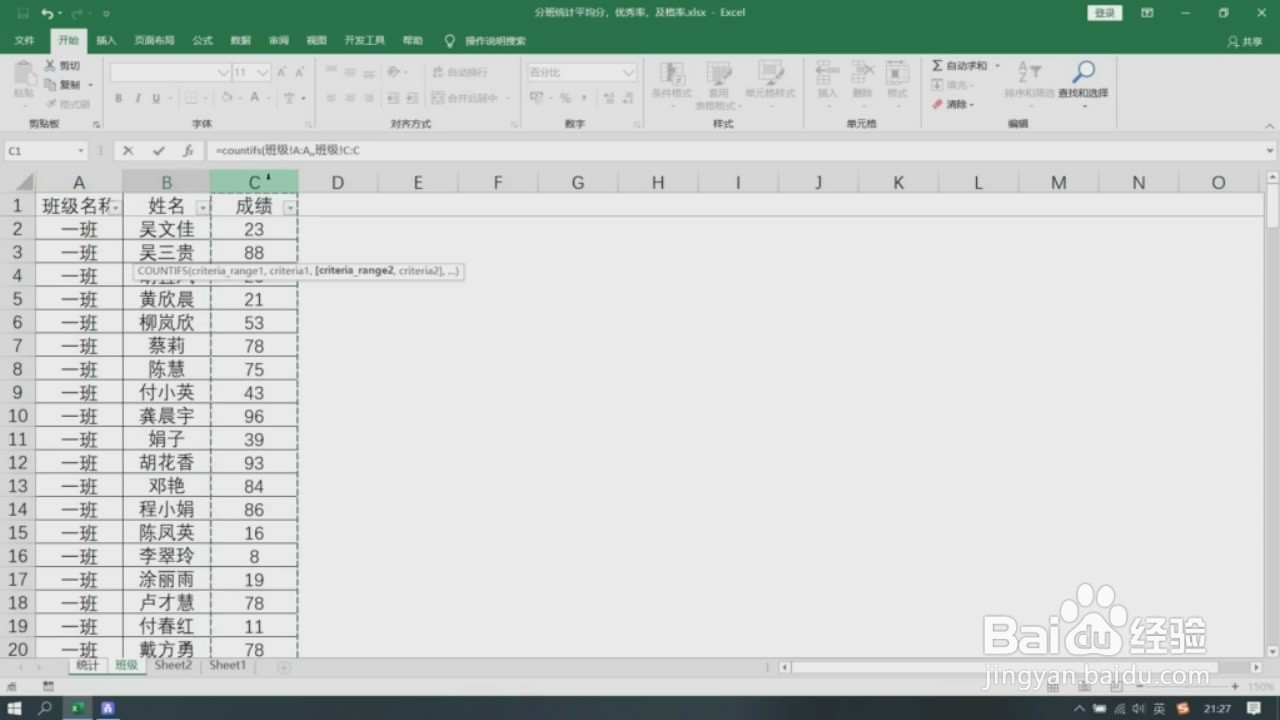Click the Excel icon on the Windows taskbar
1280x720 pixels.
tap(76, 708)
